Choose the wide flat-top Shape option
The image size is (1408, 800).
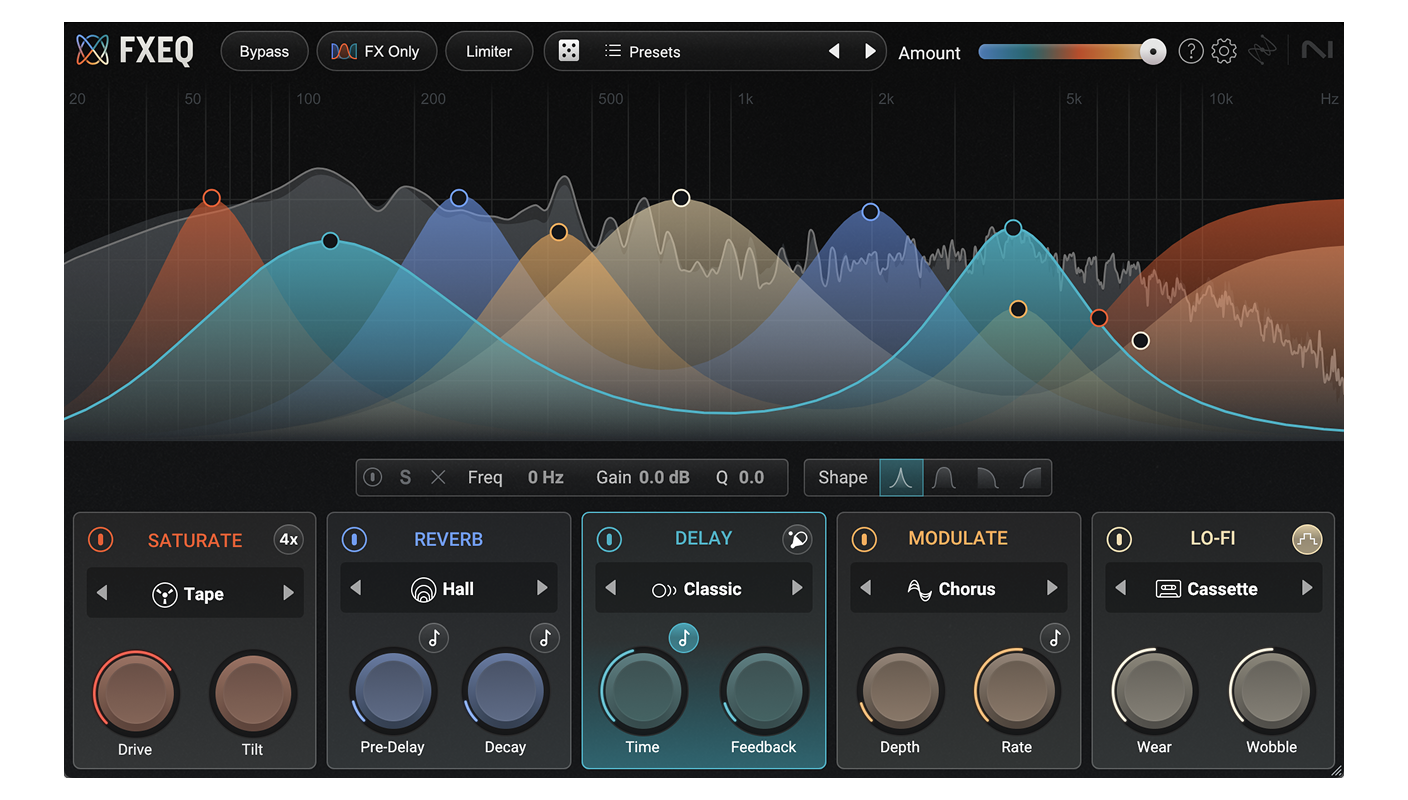tap(944, 478)
